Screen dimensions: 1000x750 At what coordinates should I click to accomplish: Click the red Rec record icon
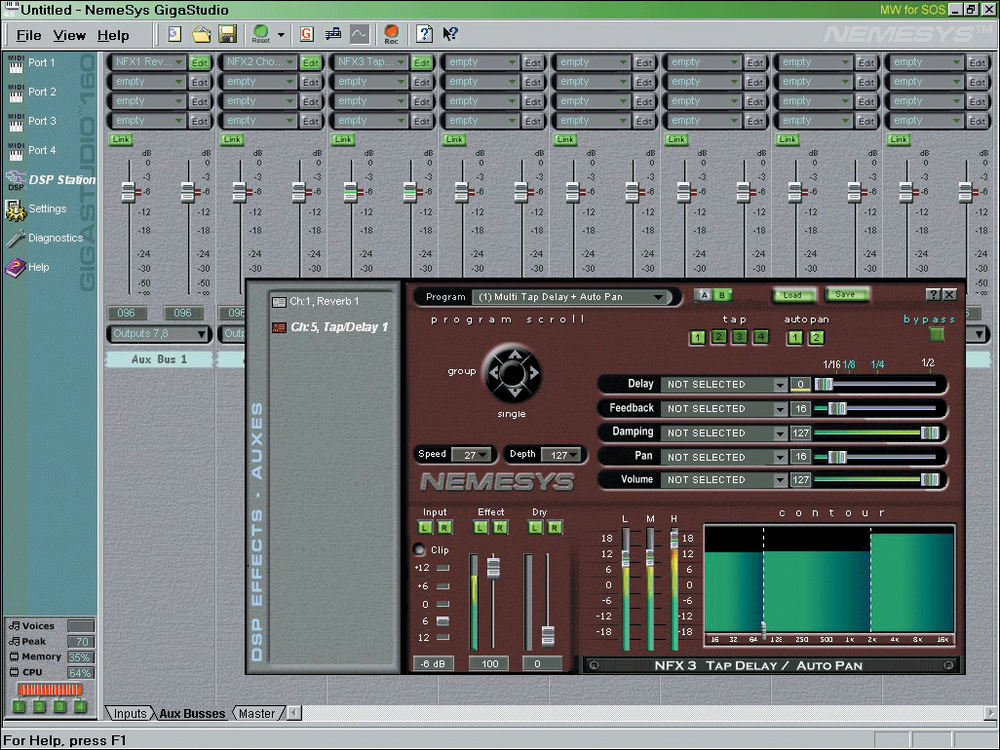tap(391, 35)
